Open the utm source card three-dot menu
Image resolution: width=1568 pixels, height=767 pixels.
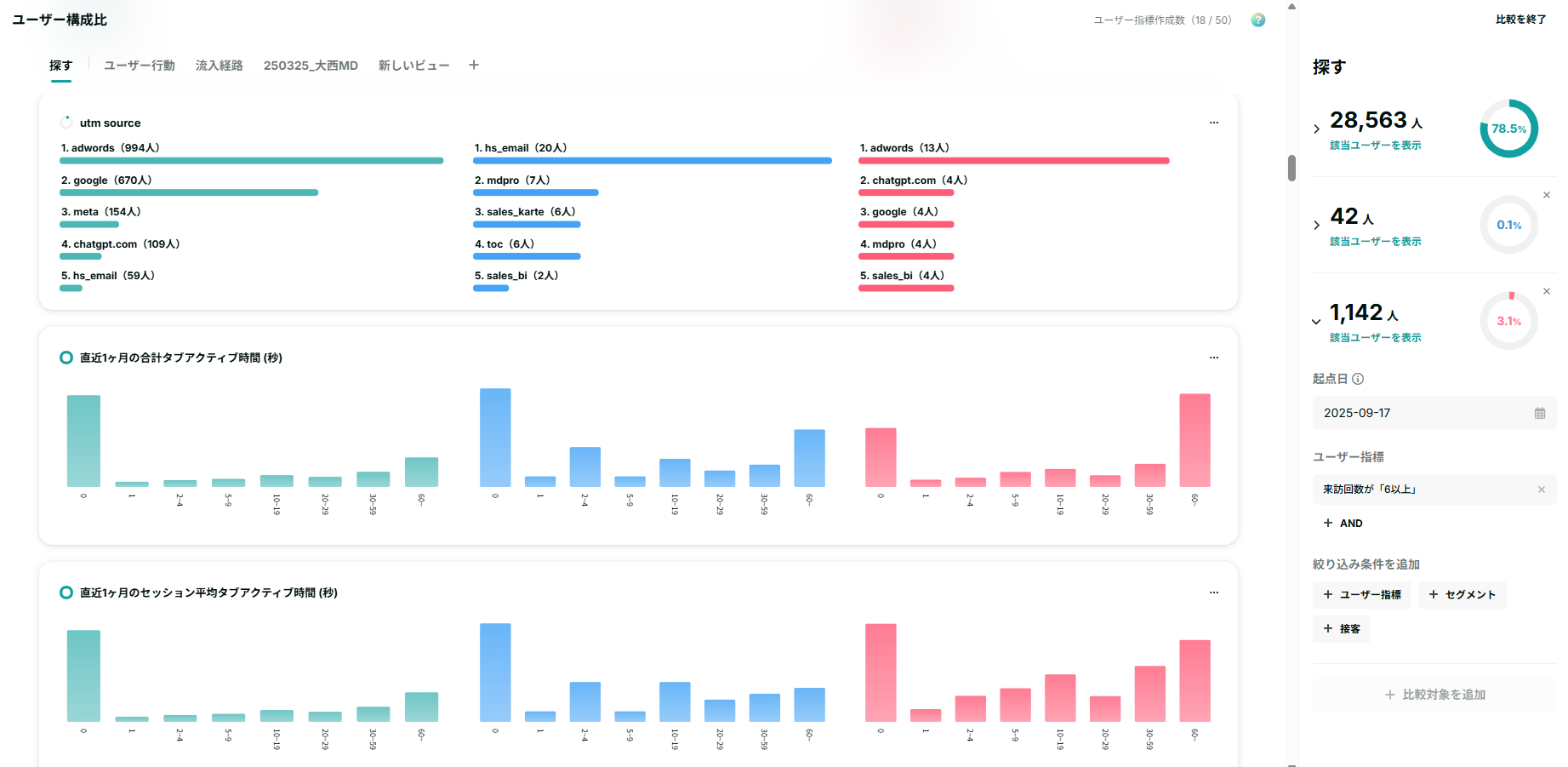1213,123
